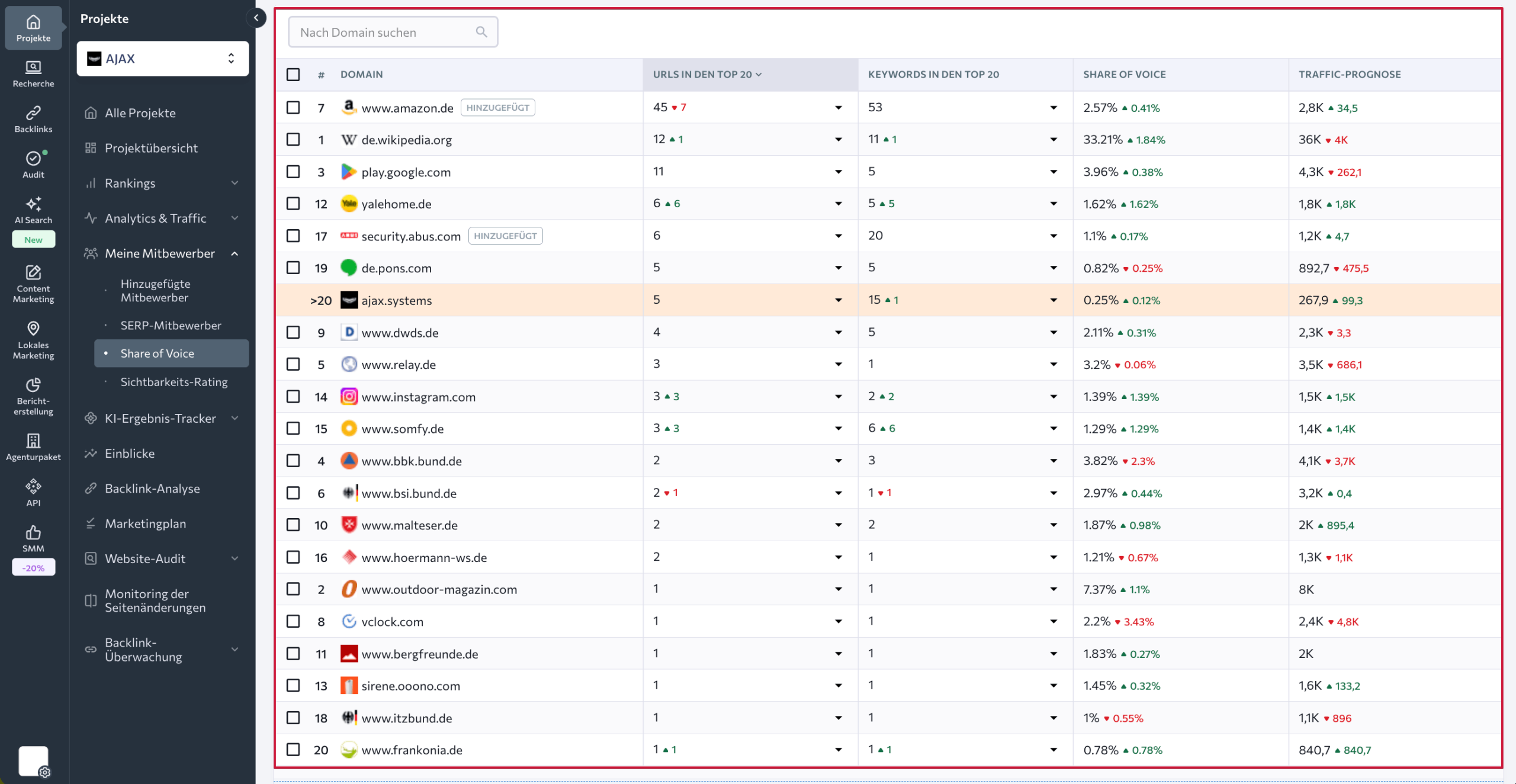Open the SMM thumbs-up icon
This screenshot has width=1516, height=784.
tap(33, 532)
